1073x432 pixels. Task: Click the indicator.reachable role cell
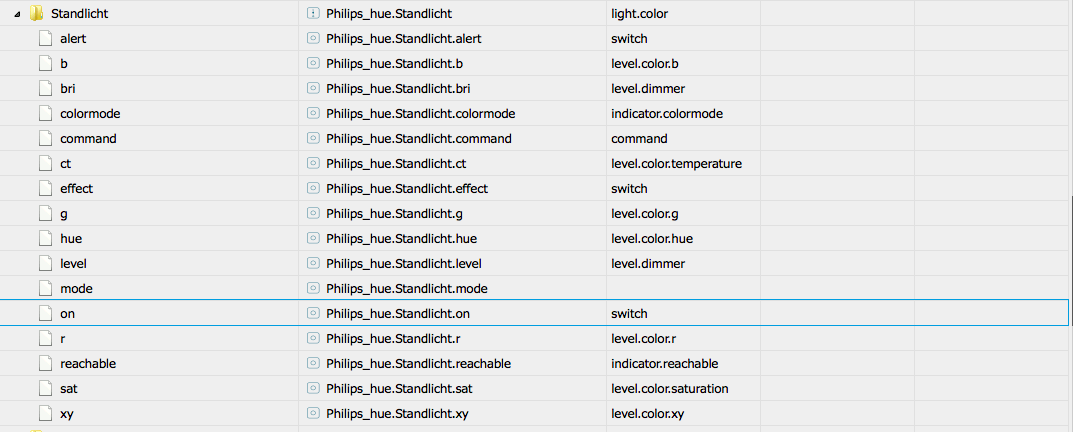coord(683,364)
